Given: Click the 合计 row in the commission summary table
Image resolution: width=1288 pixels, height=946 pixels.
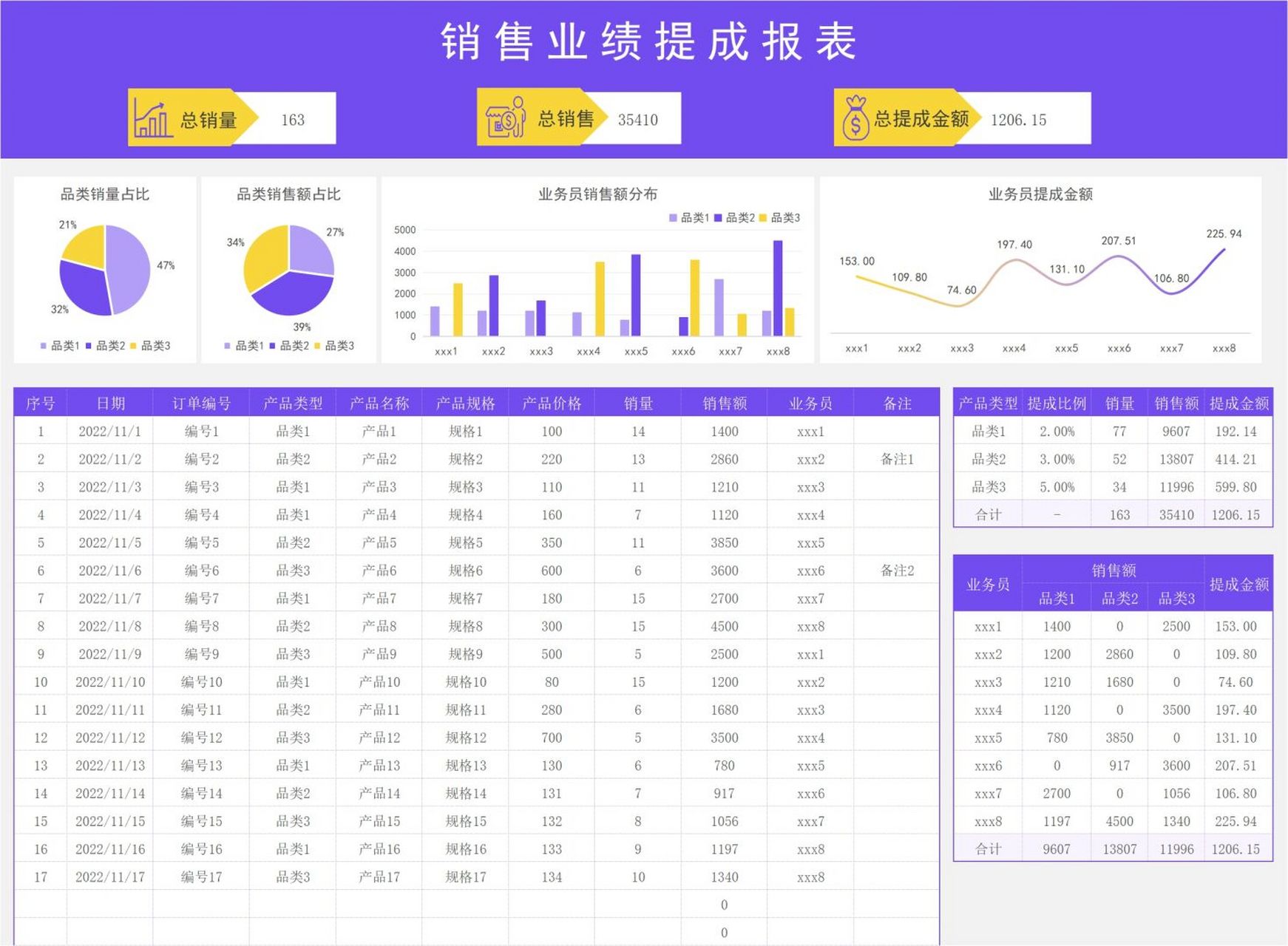Looking at the screenshot, I should point(989,514).
